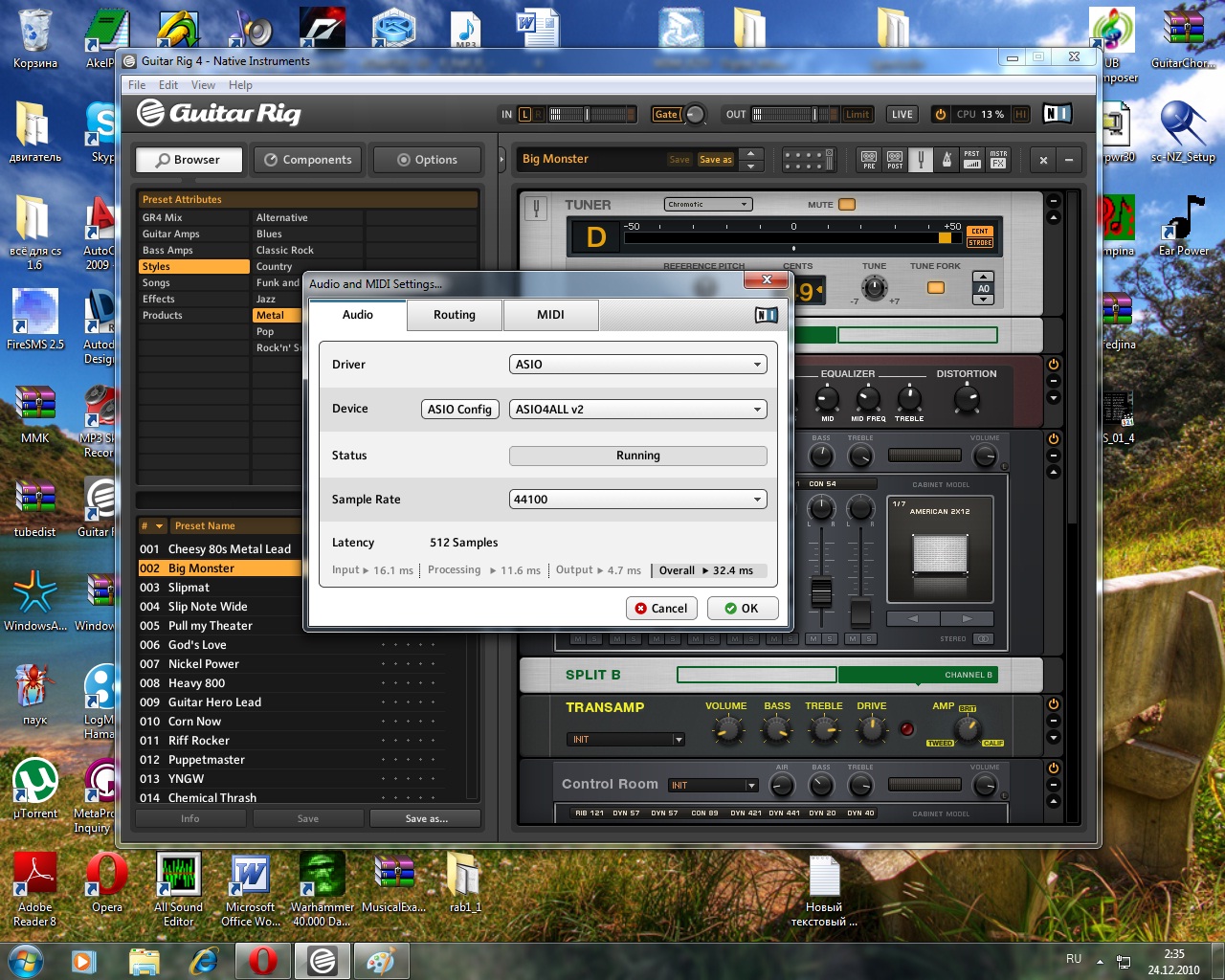Show the metronome module
This screenshot has width=1225, height=980.
(x=947, y=160)
